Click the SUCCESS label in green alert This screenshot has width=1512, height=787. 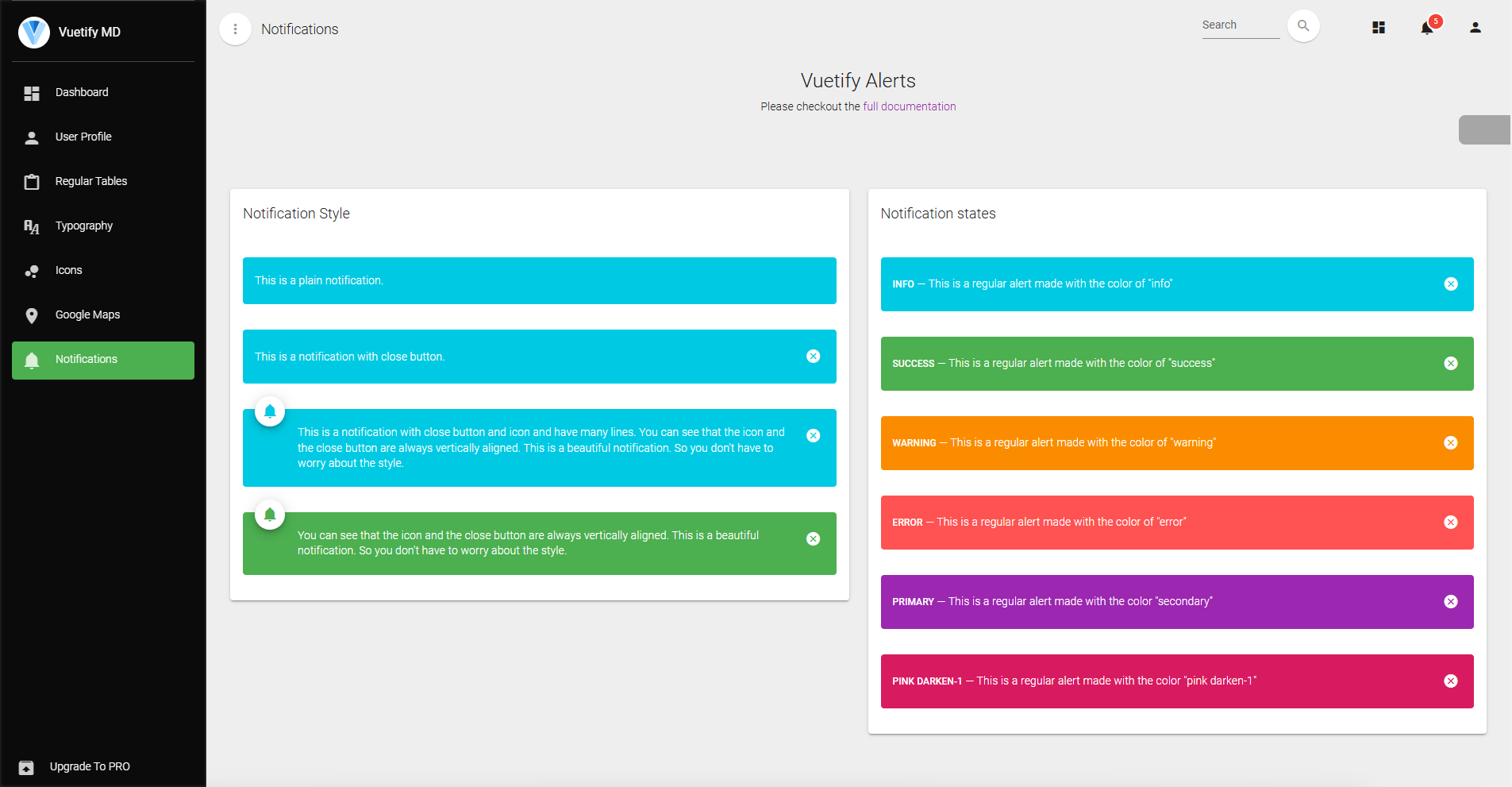click(914, 364)
